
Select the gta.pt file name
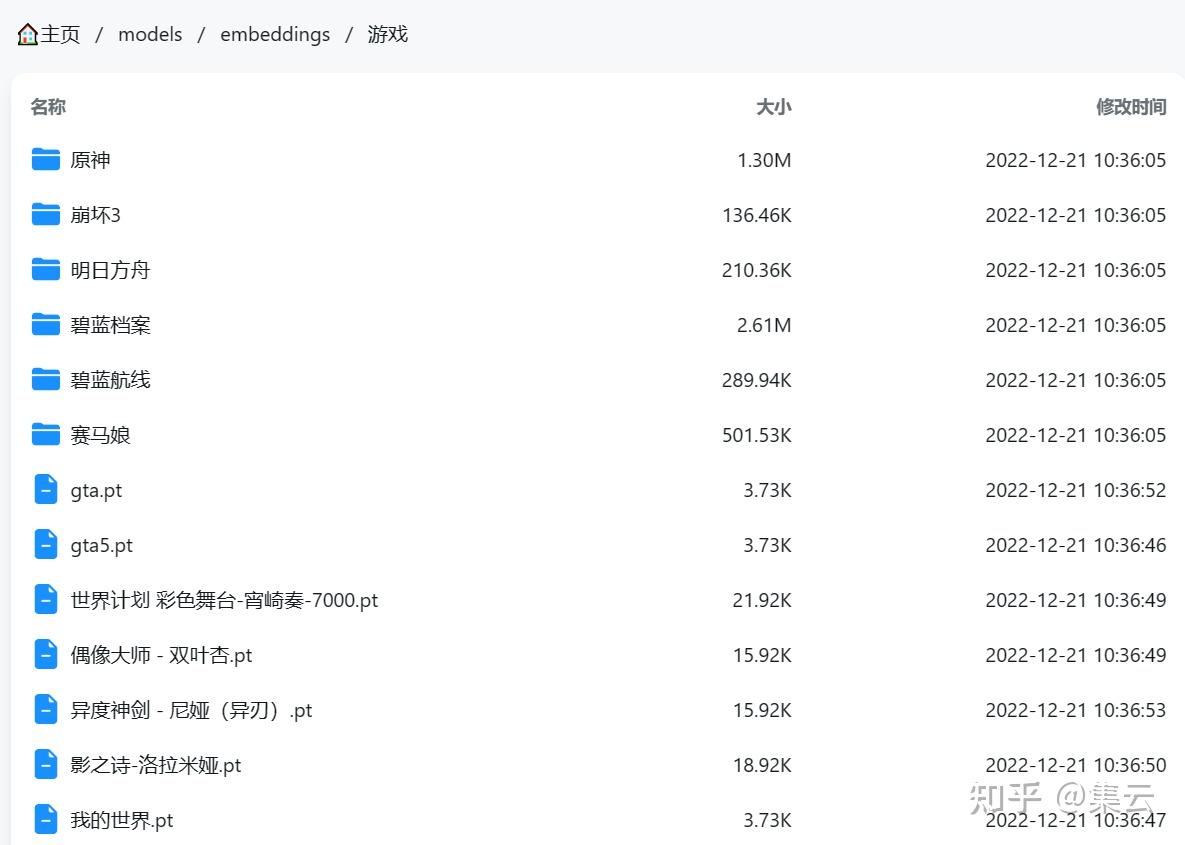click(x=96, y=491)
